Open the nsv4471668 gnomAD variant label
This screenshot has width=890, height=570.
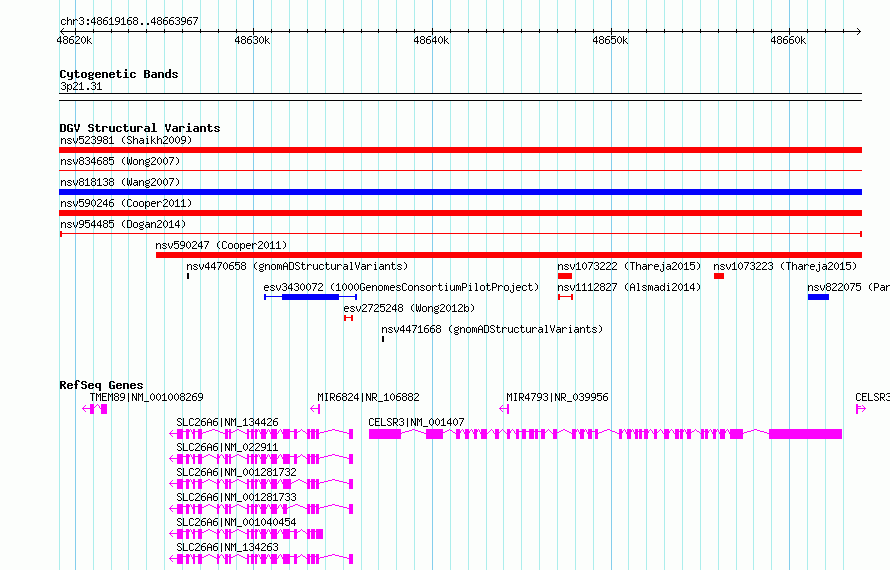tap(492, 329)
